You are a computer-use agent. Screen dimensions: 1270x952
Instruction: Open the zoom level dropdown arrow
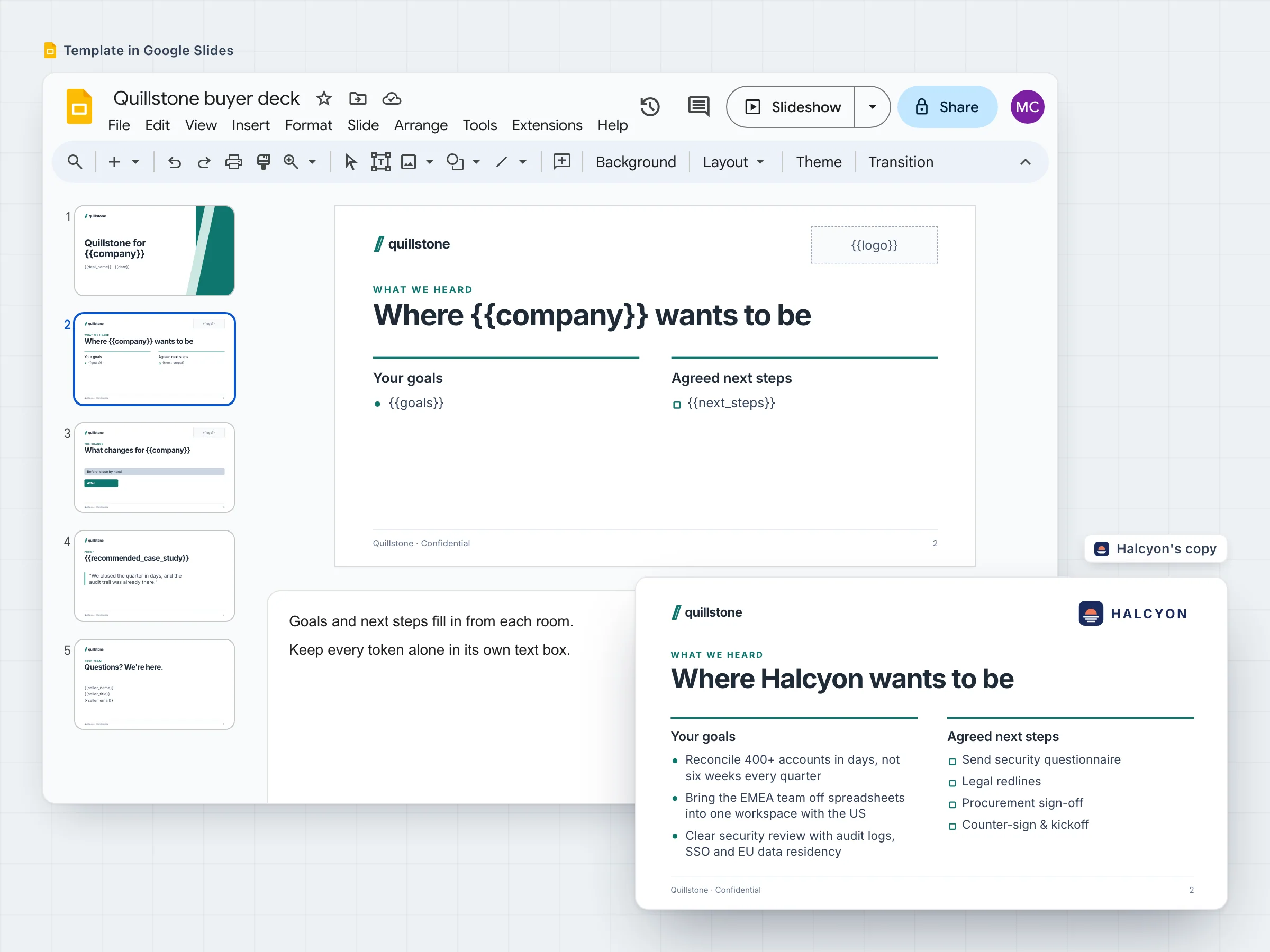tap(312, 162)
